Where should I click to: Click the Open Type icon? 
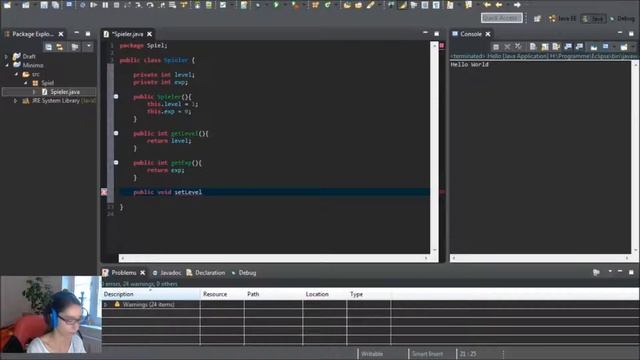pos(347,5)
